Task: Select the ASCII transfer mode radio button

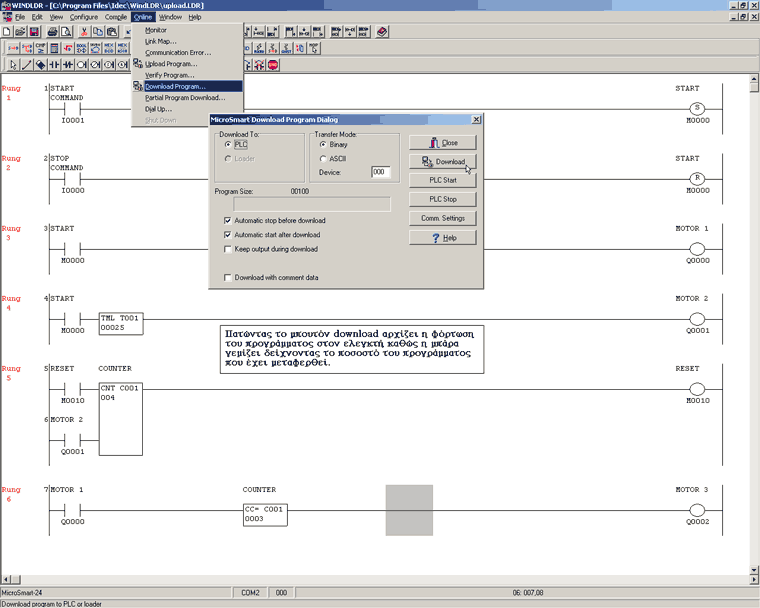Action: pos(322,158)
